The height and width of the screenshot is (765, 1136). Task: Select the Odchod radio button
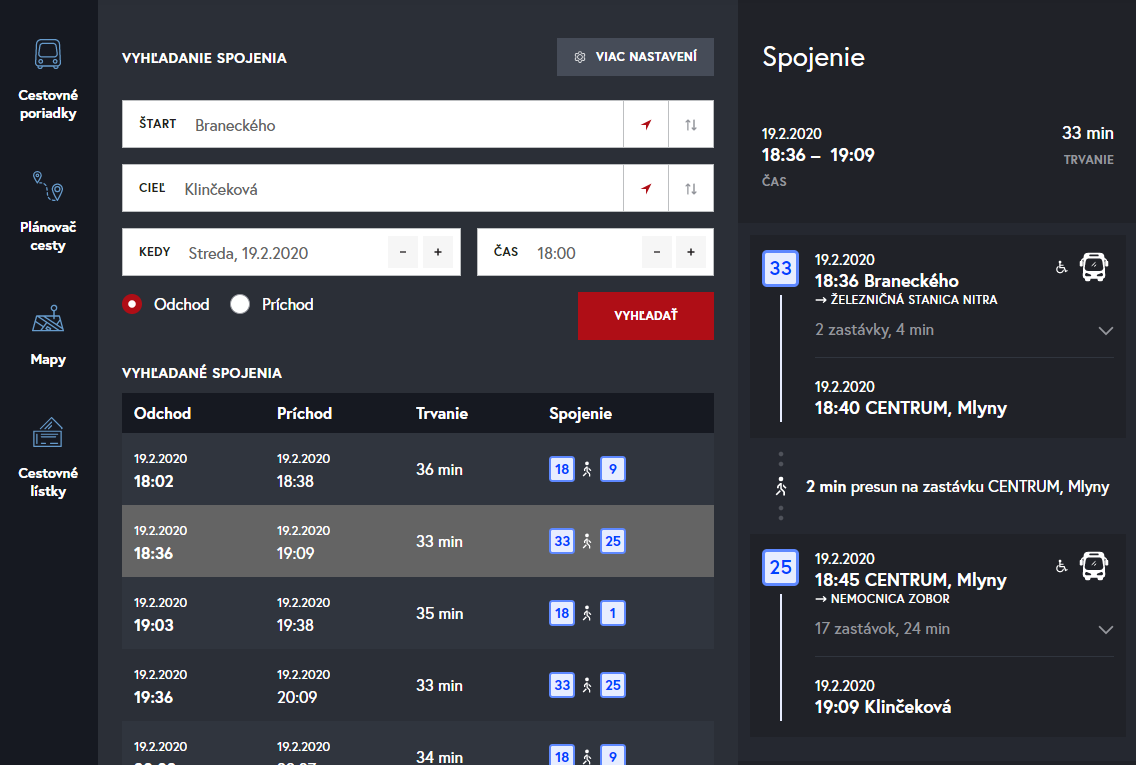(132, 304)
